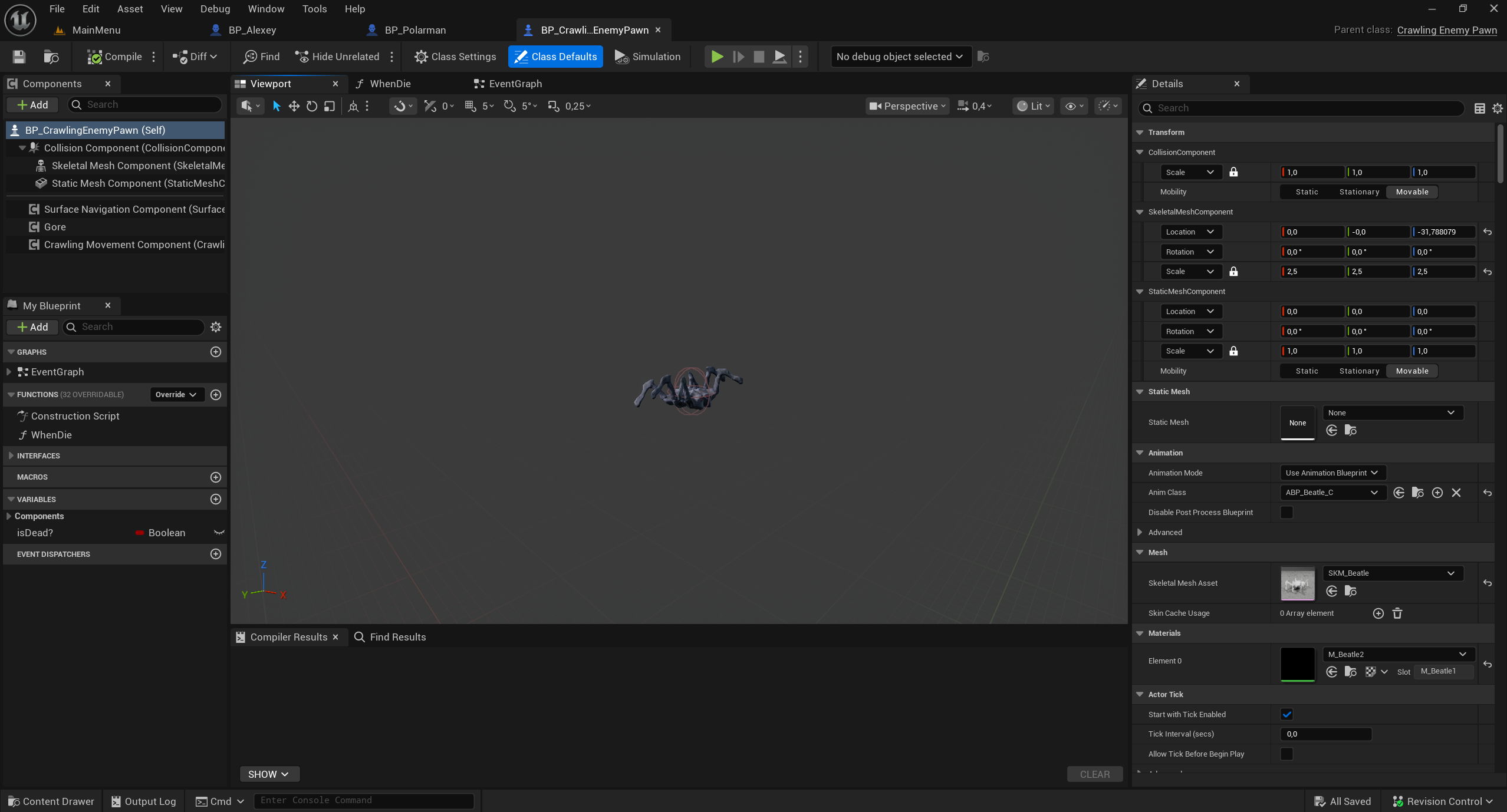Screen dimensions: 1507x812
Task: Toggle scale snapping icon
Action: click(554, 106)
